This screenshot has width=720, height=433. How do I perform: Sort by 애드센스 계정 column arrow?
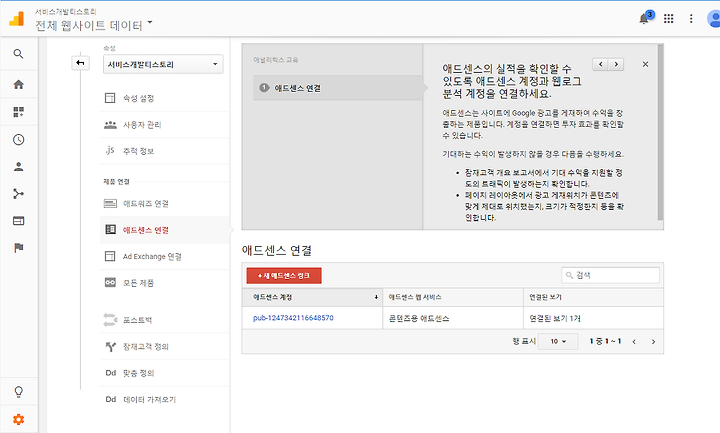pyautogui.click(x=376, y=298)
